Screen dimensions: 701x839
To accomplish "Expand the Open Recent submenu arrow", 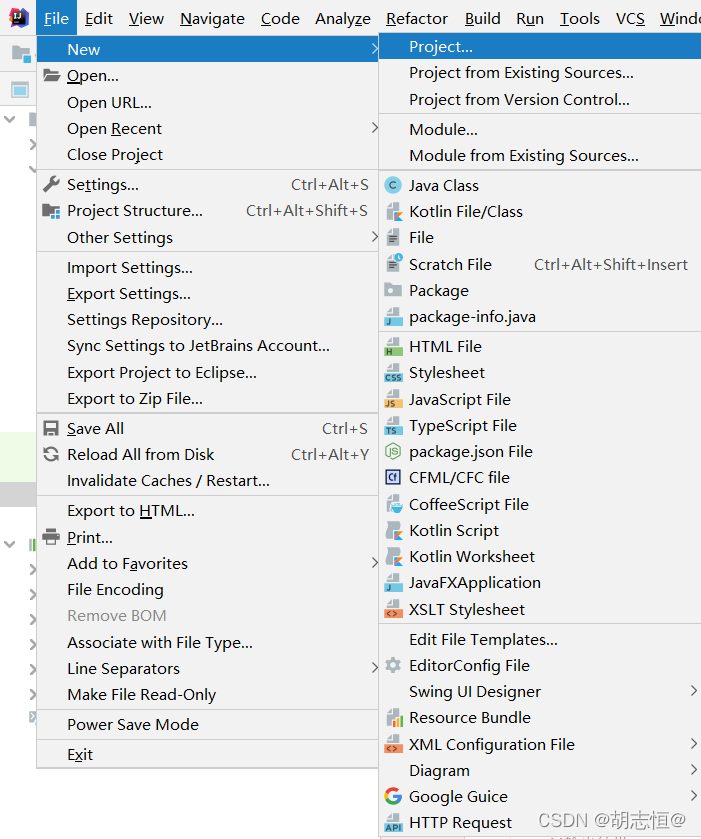I will [375, 128].
